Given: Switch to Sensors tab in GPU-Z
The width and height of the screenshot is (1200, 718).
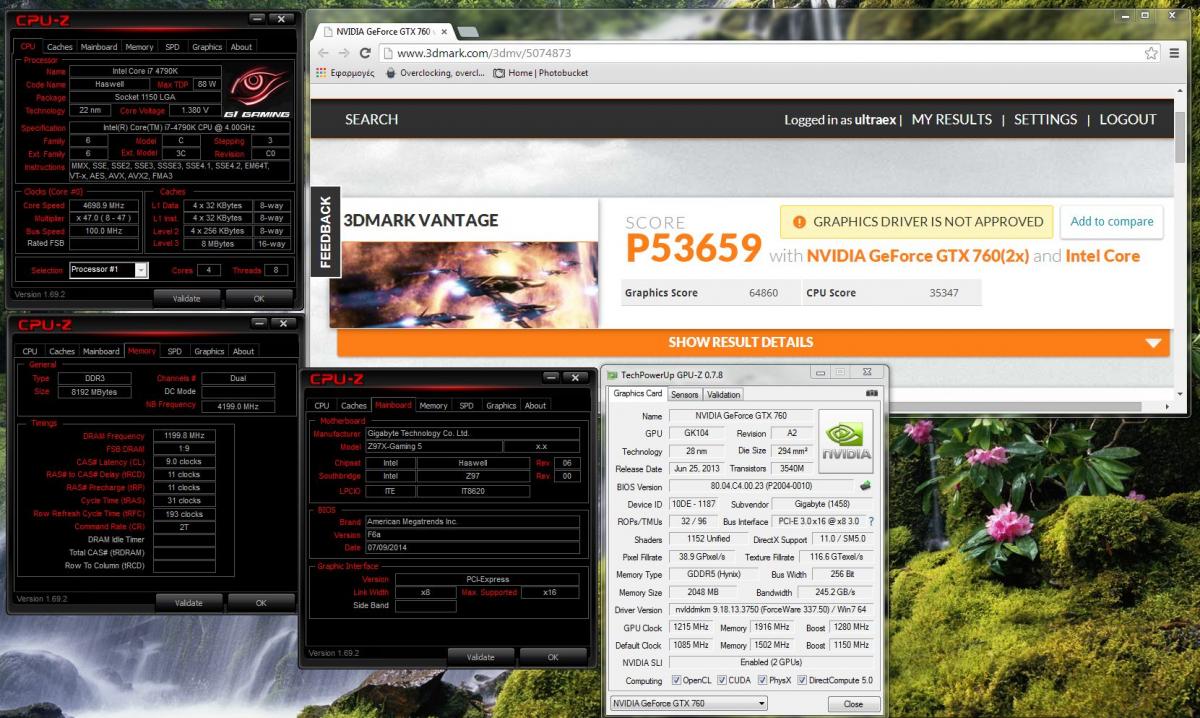Looking at the screenshot, I should tap(684, 394).
